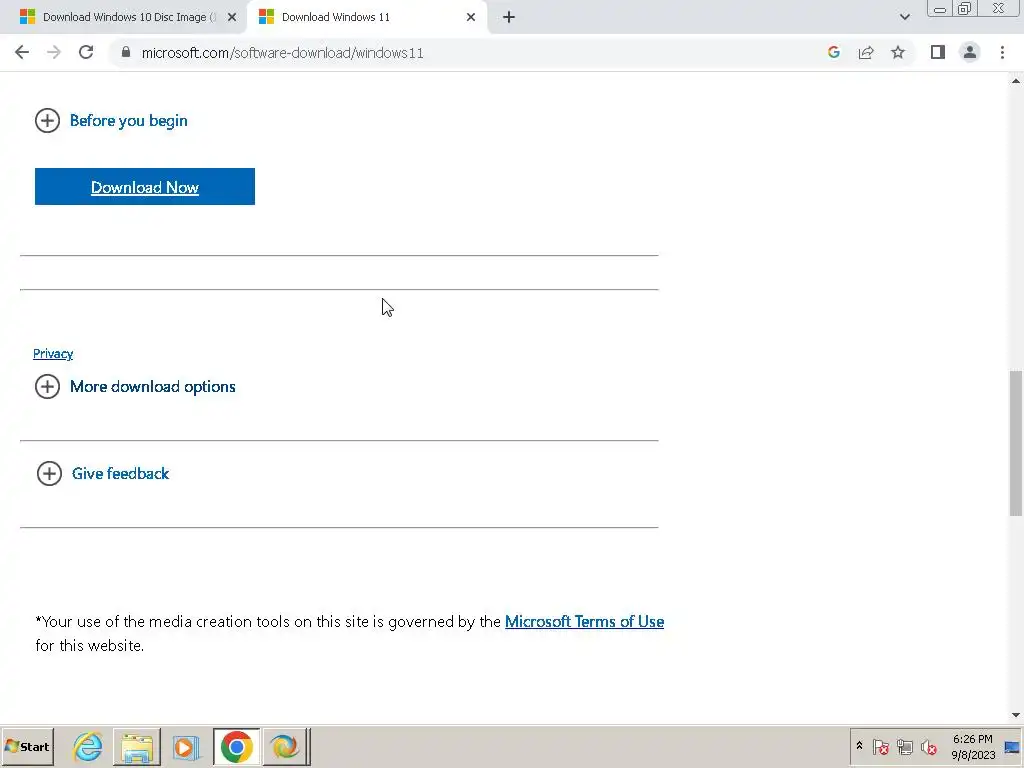Open the Action Center flag icon

(x=880, y=746)
